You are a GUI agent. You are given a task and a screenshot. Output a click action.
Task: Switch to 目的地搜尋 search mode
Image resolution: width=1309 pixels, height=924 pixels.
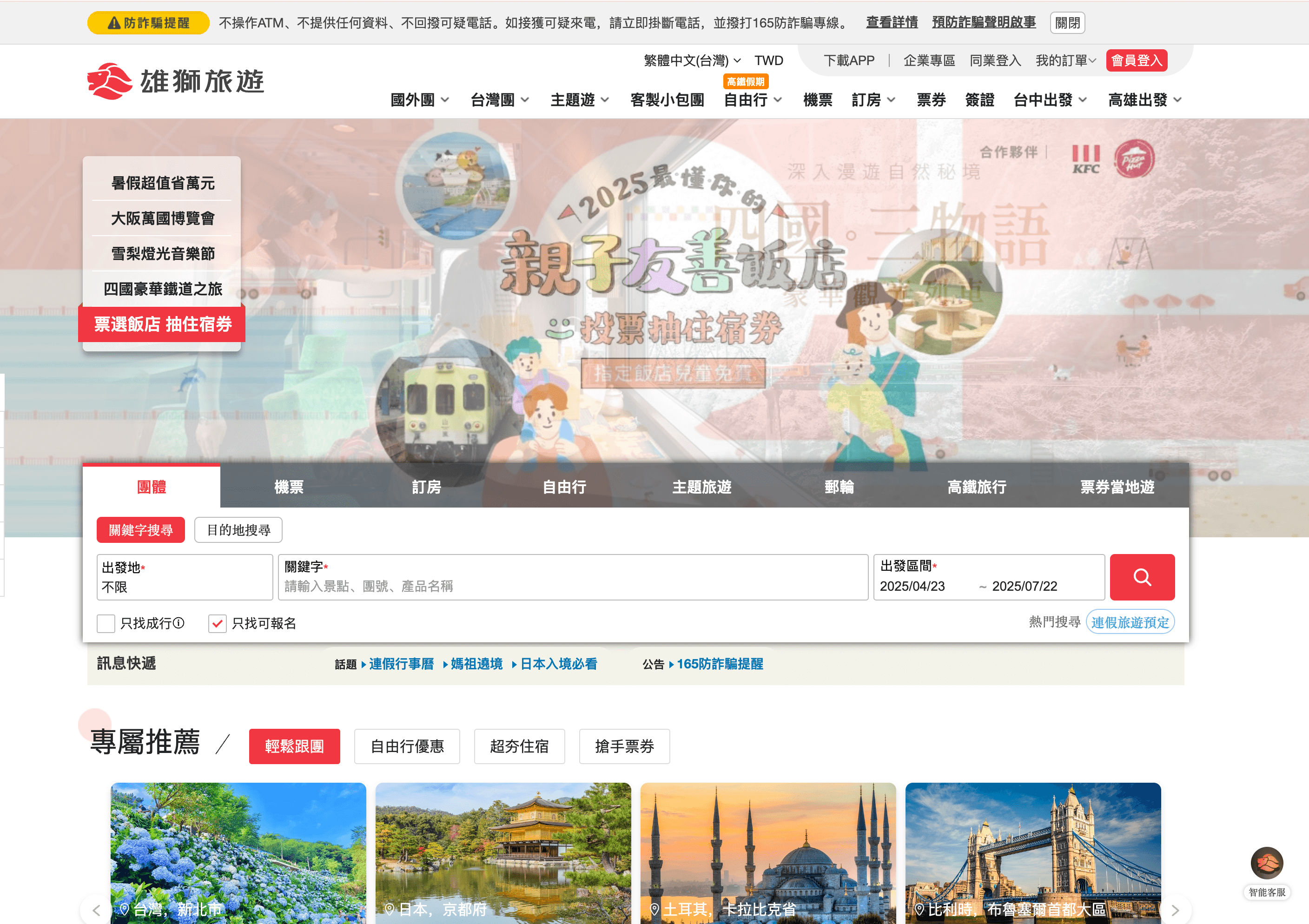(238, 530)
